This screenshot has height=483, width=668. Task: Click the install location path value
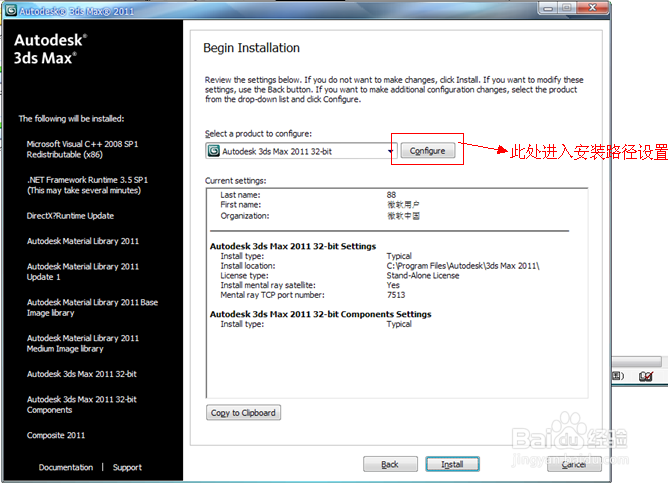pyautogui.click(x=463, y=266)
